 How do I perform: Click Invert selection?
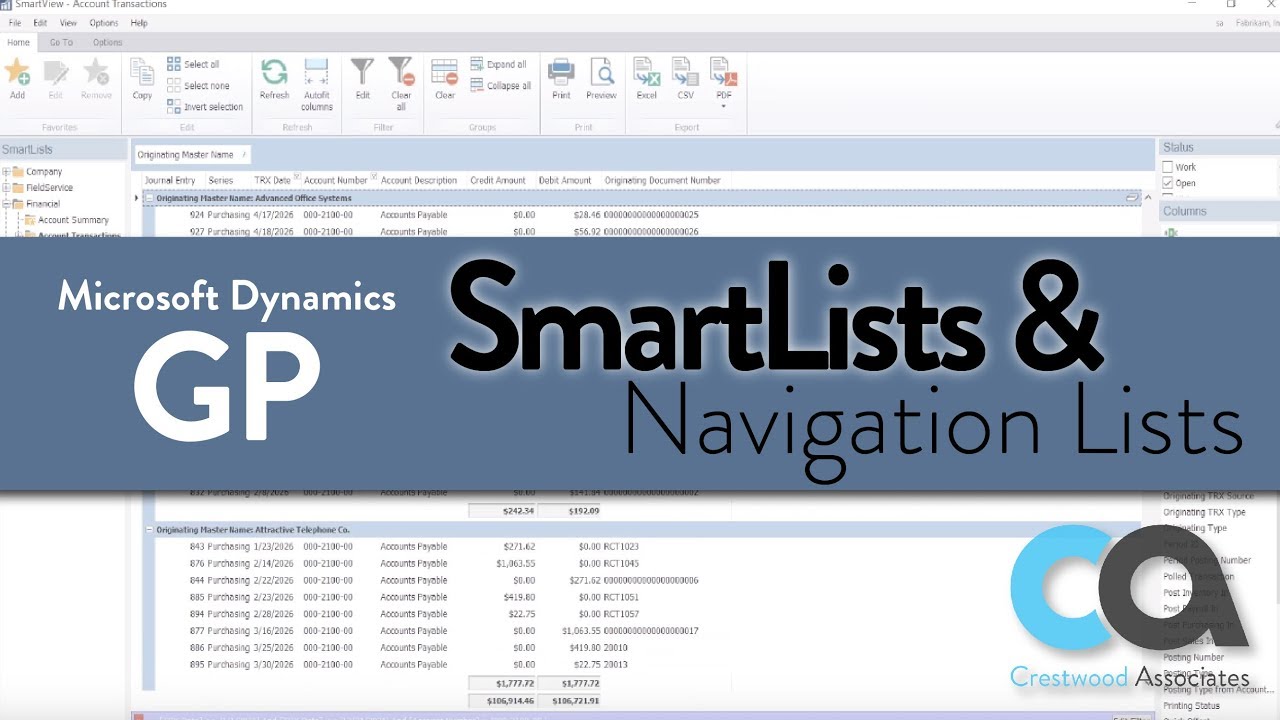click(205, 107)
